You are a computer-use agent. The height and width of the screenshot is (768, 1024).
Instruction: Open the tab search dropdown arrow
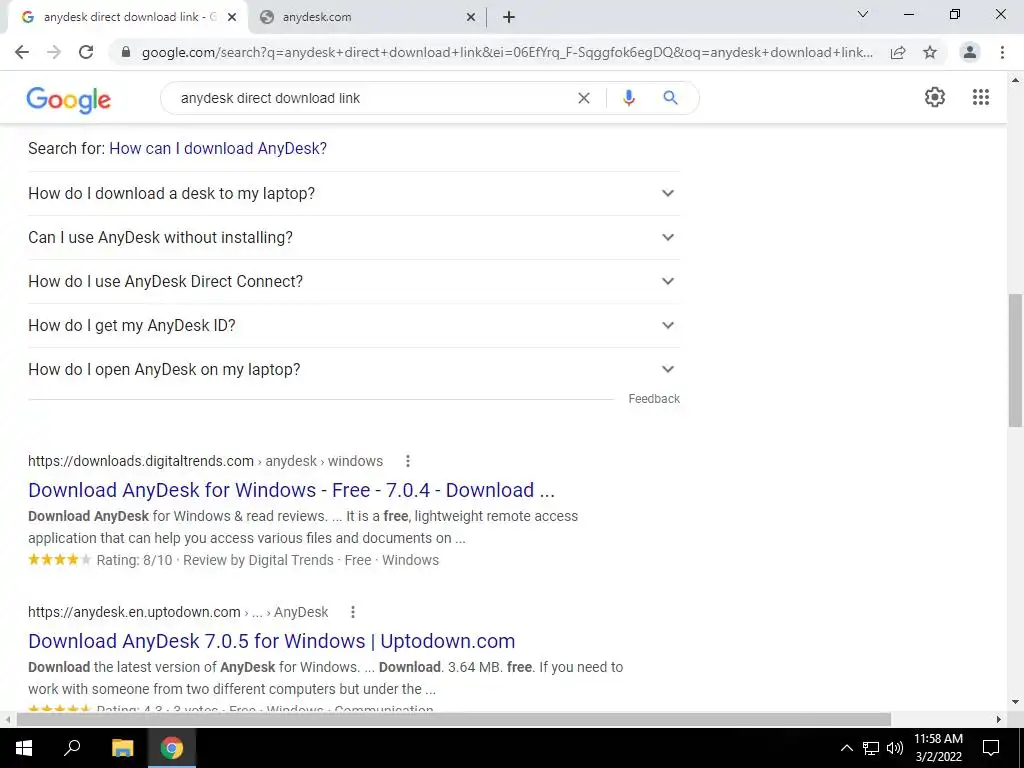click(863, 14)
